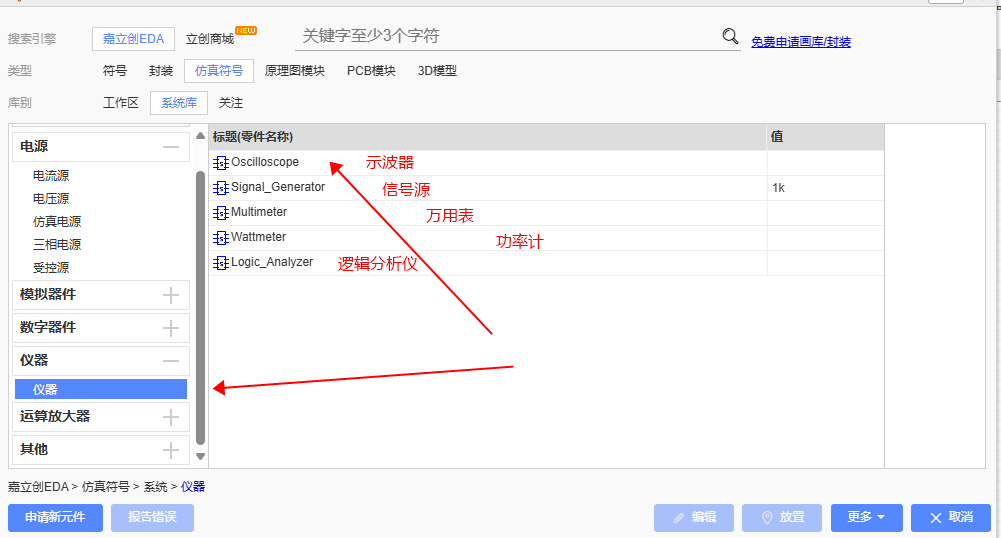Click the search magnifier icon
This screenshot has width=1001, height=538.
pyautogui.click(x=730, y=37)
